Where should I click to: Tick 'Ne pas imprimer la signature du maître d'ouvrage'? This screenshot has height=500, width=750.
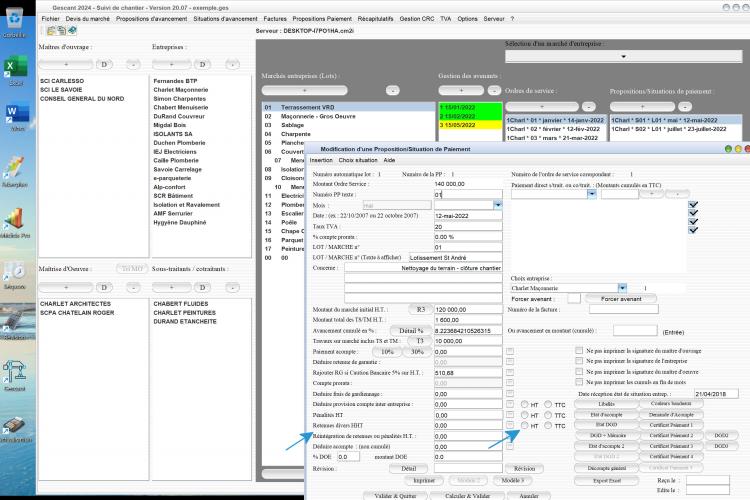[x=579, y=351]
